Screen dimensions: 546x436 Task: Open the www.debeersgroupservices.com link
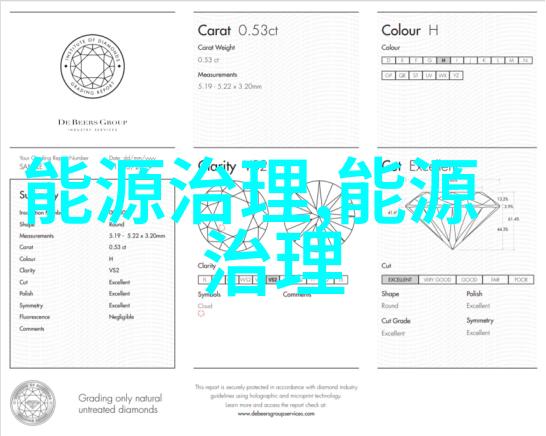[x=276, y=414]
